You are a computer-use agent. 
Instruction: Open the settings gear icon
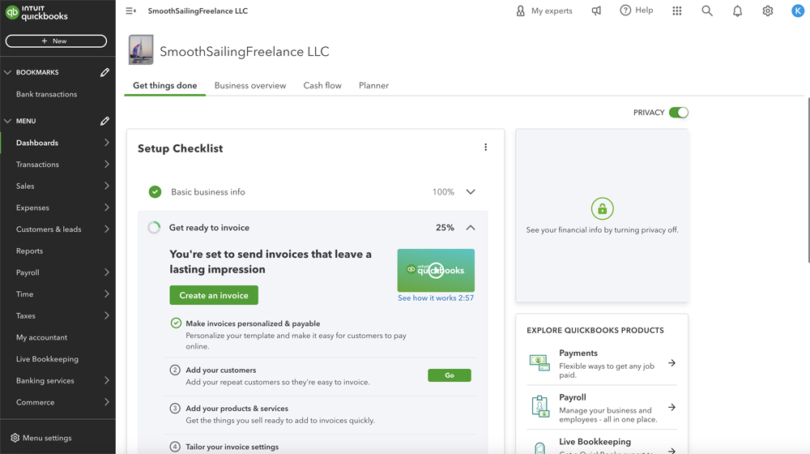click(768, 10)
